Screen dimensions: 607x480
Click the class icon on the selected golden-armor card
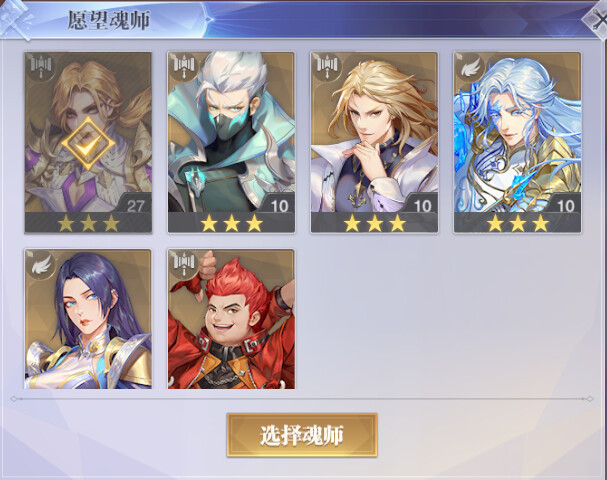[x=41, y=67]
